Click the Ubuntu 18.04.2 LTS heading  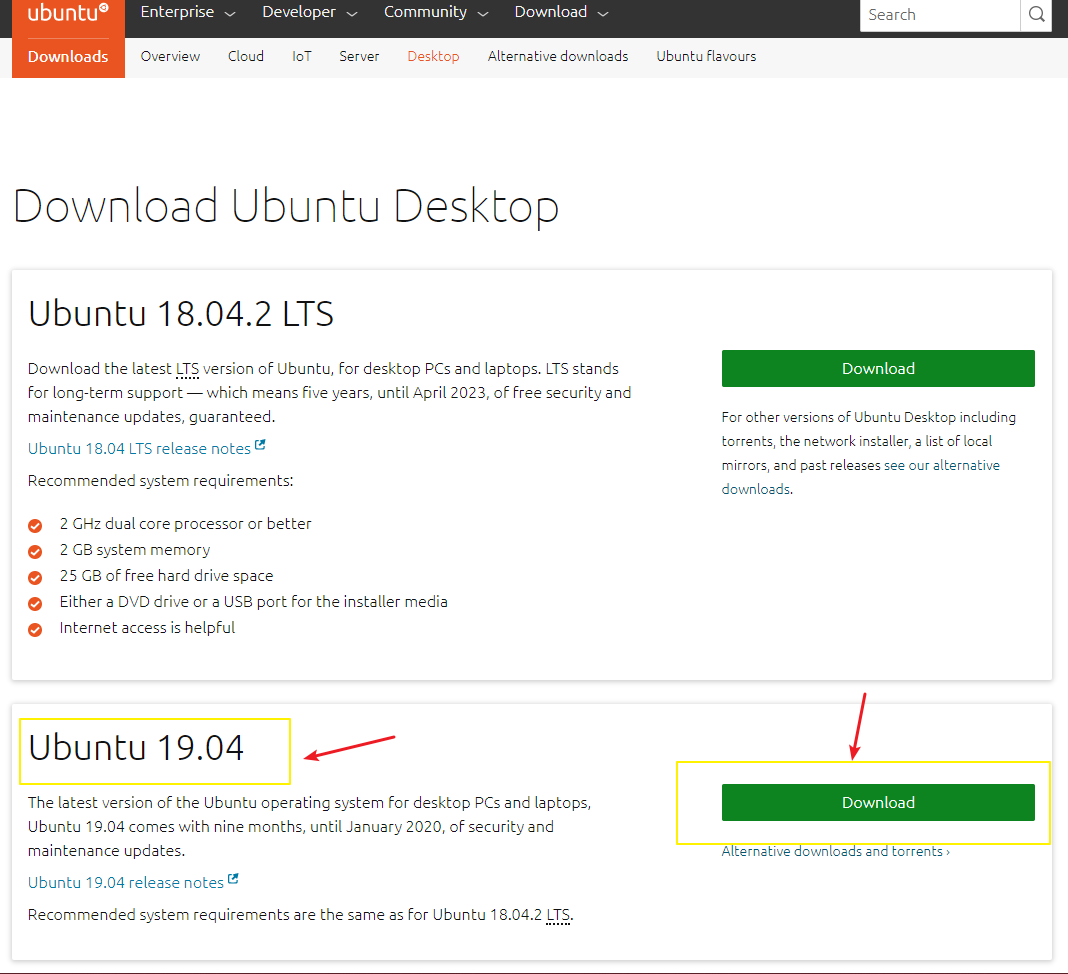(180, 313)
